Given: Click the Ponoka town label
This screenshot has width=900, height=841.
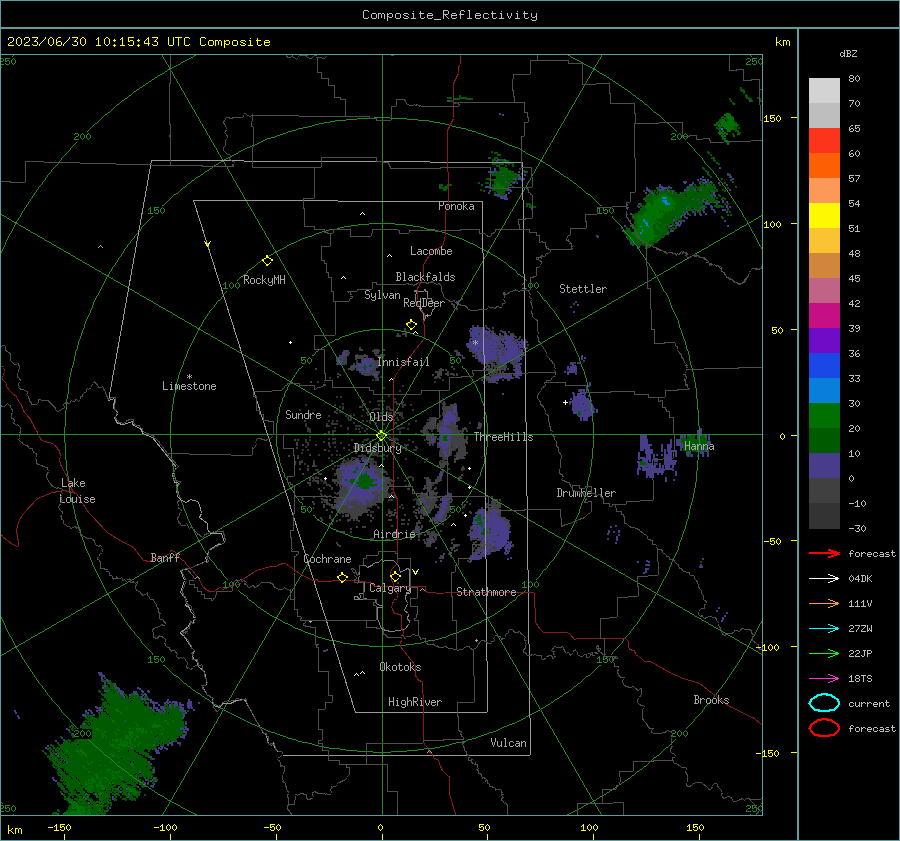Looking at the screenshot, I should click(x=456, y=206).
